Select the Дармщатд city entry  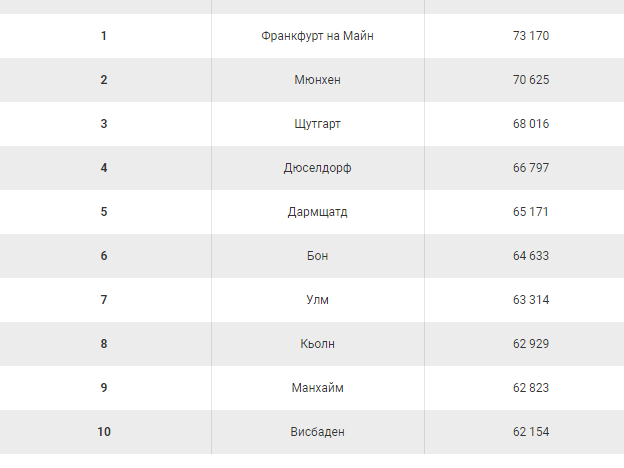click(x=317, y=212)
